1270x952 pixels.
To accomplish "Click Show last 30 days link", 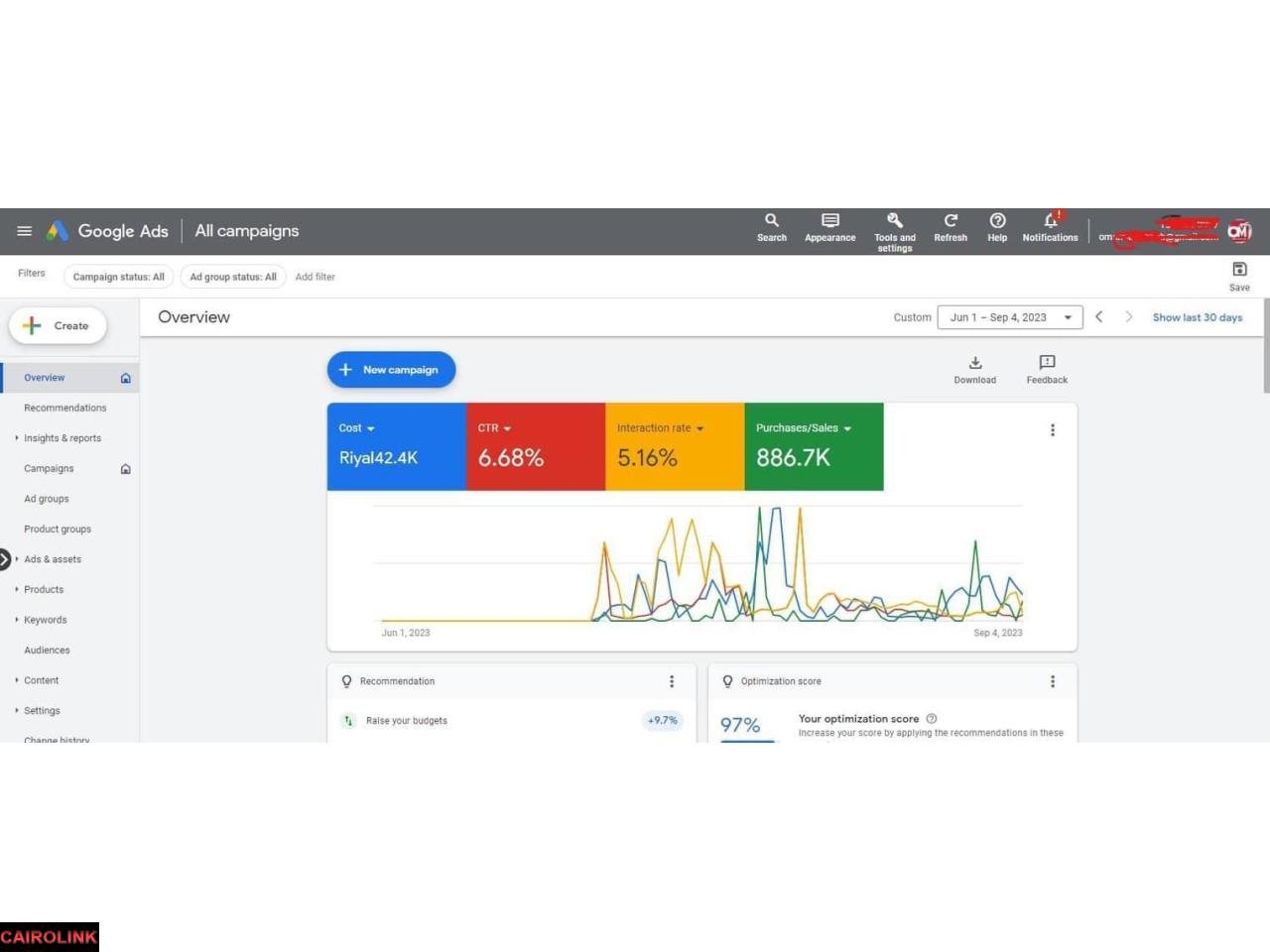I will [1197, 317].
